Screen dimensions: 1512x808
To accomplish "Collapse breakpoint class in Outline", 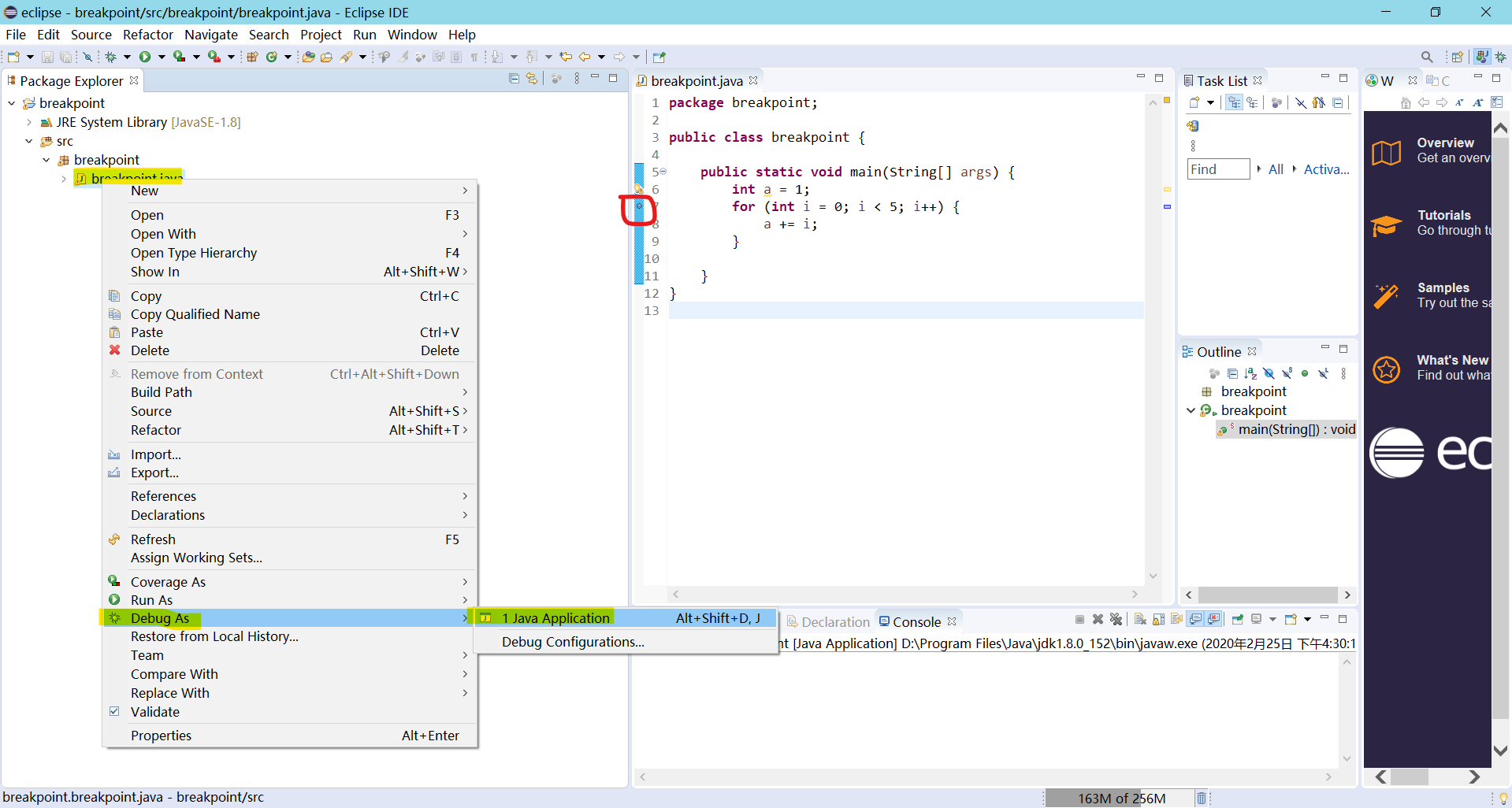I will pyautogui.click(x=1191, y=410).
